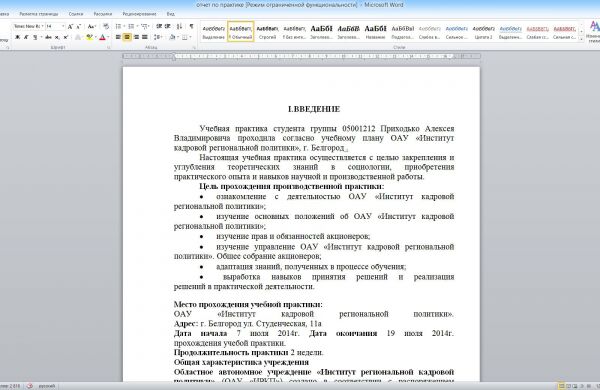Open the Page Layout ribbon tab

39,14
